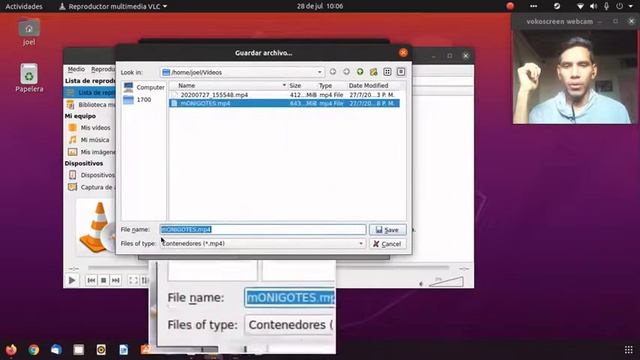The width and height of the screenshot is (640, 360).
Task: Open Actividades overview
Action: coord(24,6)
